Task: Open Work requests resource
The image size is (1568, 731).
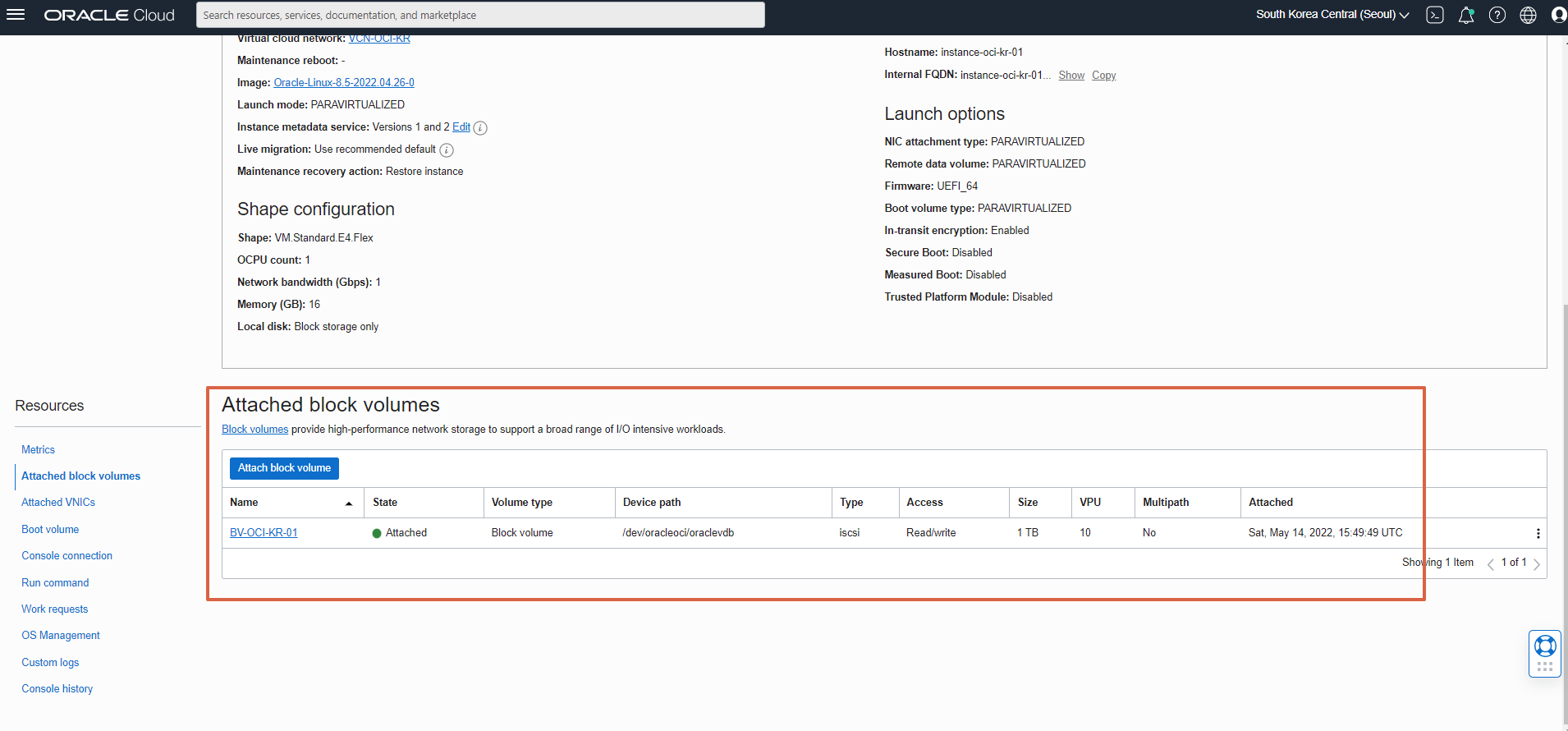Action: point(54,609)
